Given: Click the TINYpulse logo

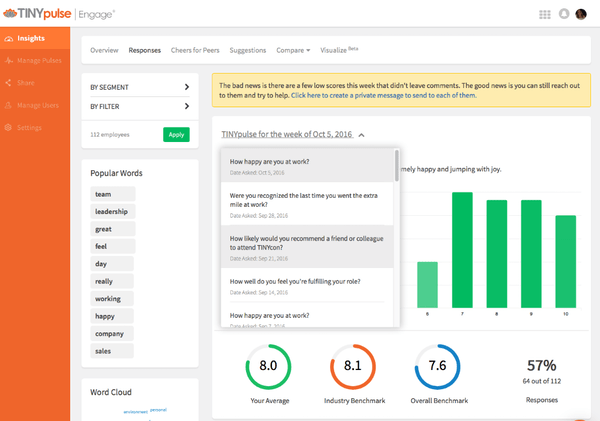Looking at the screenshot, I should (37, 14).
